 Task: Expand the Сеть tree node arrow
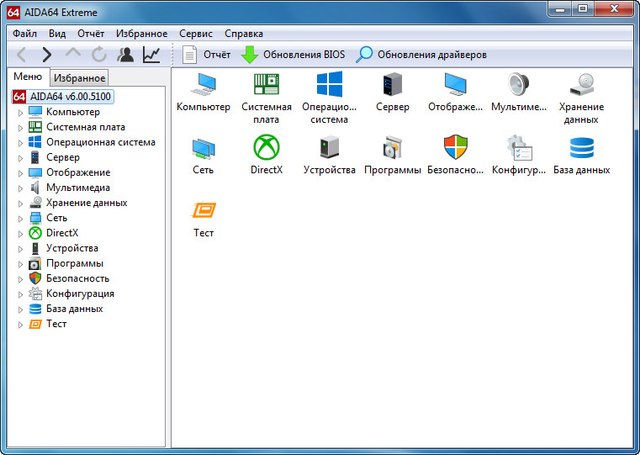(x=19, y=218)
